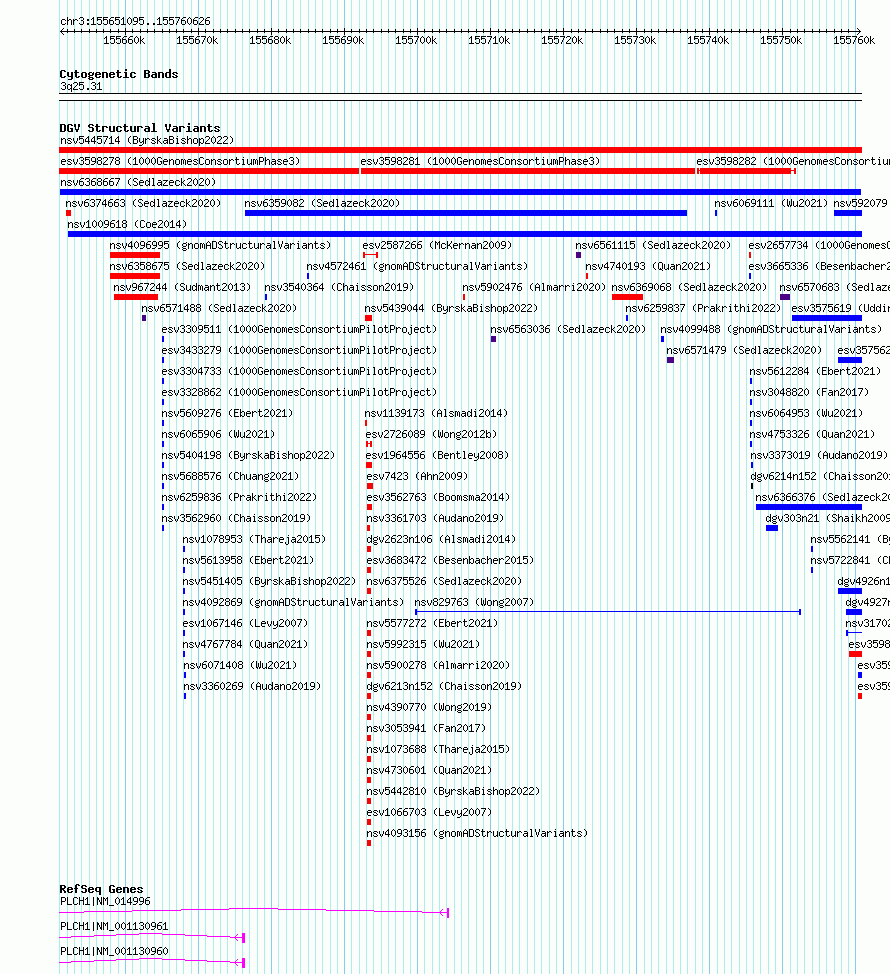Click the blue bar of nsv6359082
This screenshot has height=974, width=890.
(466, 213)
